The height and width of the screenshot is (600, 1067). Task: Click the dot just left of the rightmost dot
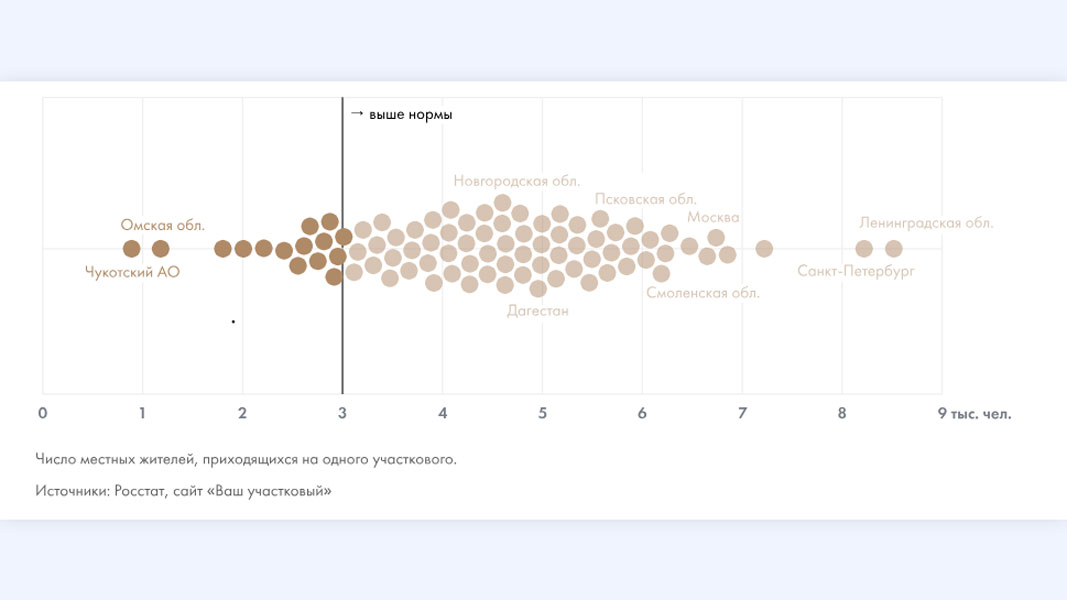coord(864,248)
